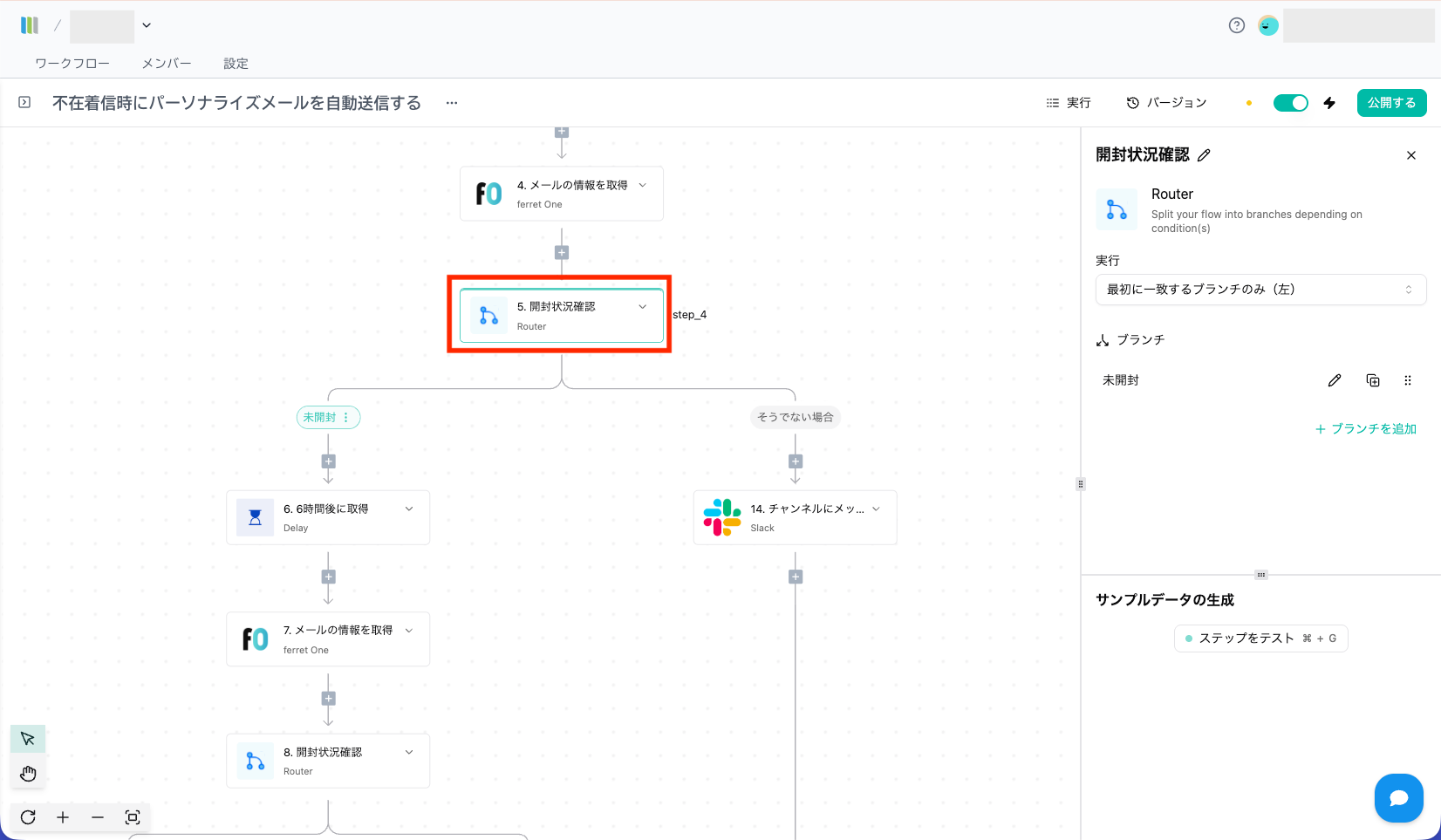Select the 7. メールの情報を取得 node
This screenshot has width=1441, height=840.
pos(328,639)
